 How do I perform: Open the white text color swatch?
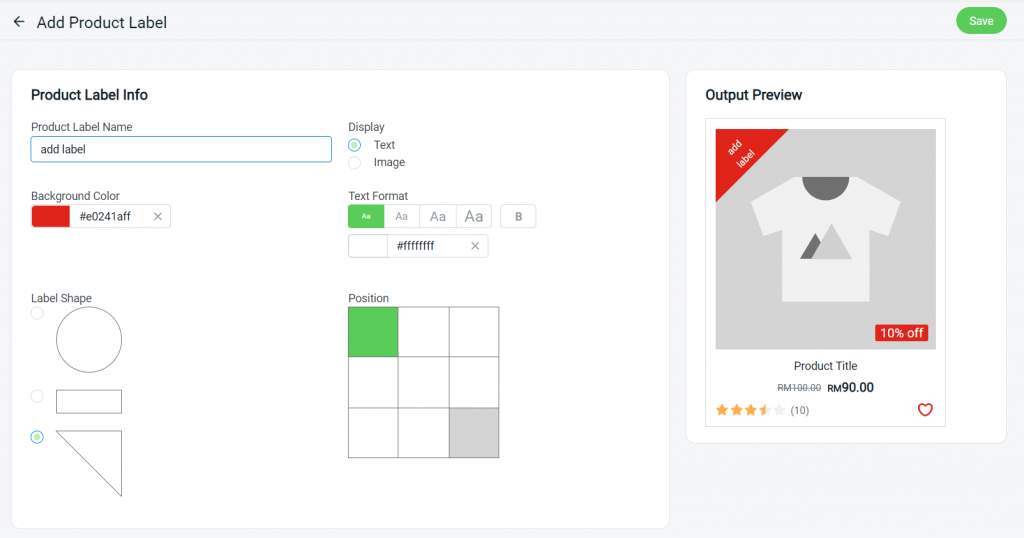368,246
